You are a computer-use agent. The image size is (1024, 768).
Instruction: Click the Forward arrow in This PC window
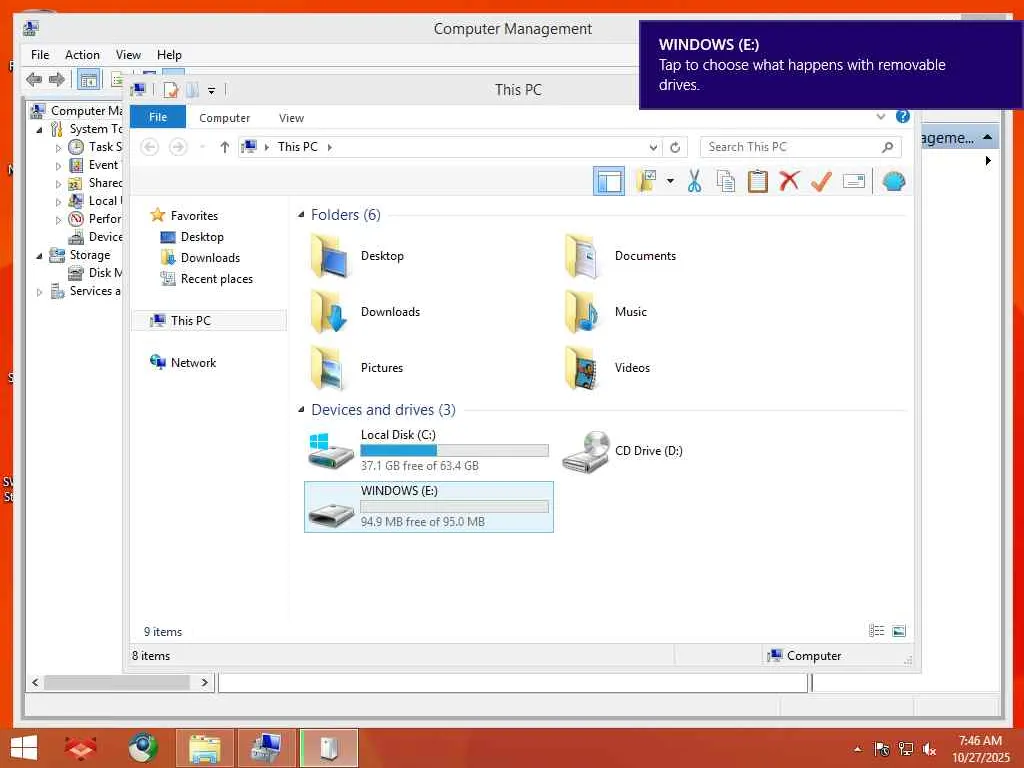[x=178, y=147]
